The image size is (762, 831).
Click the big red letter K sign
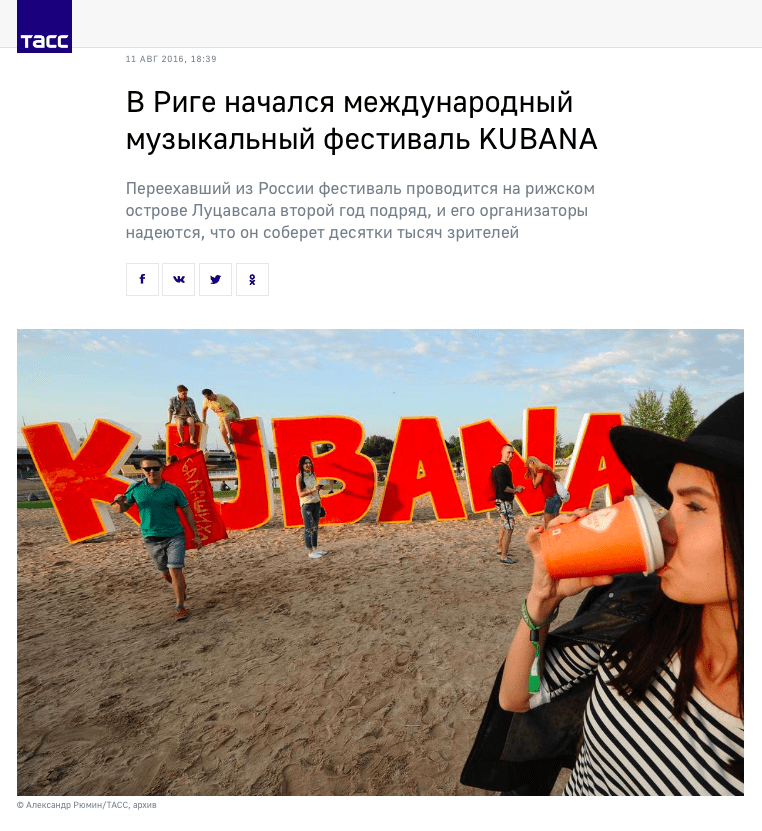pyautogui.click(x=74, y=481)
